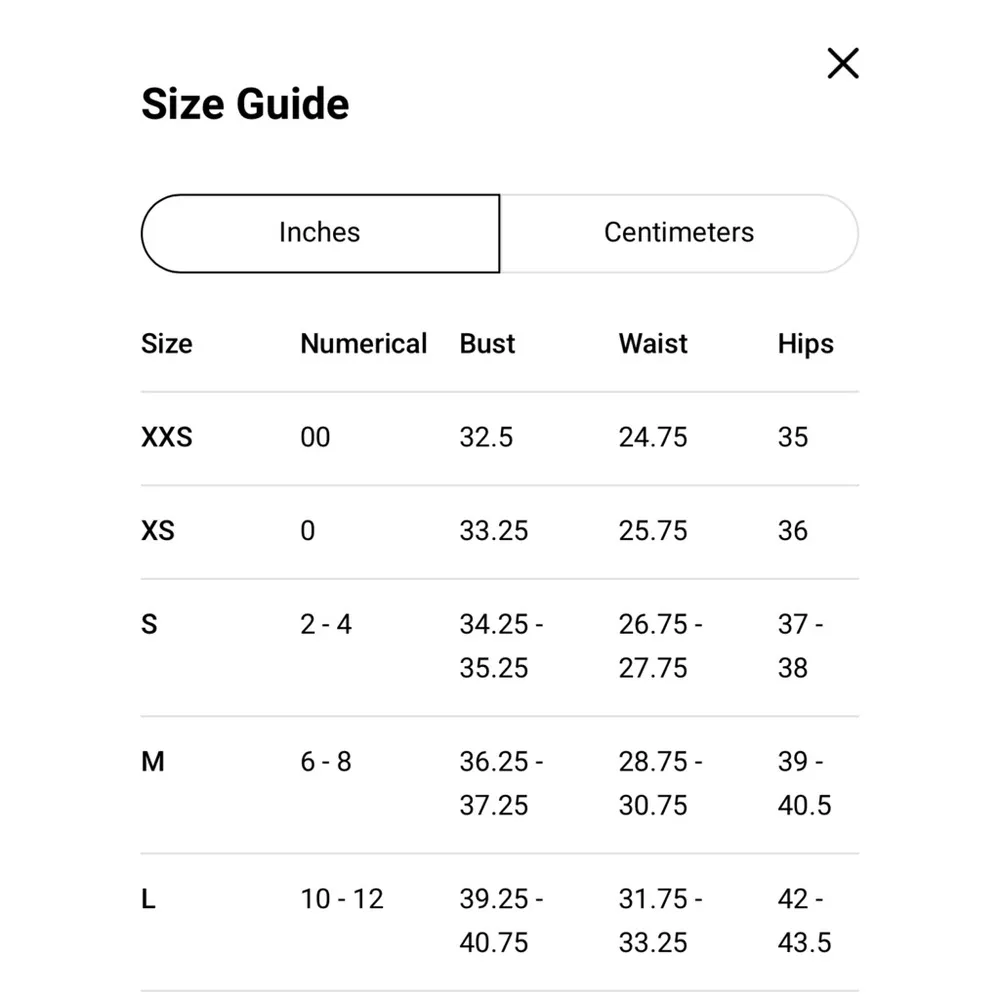Click the 6 - 8 numerical cell

[326, 762]
